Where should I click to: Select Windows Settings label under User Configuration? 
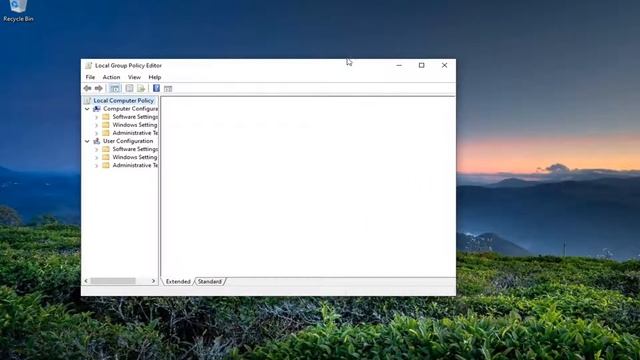135,157
